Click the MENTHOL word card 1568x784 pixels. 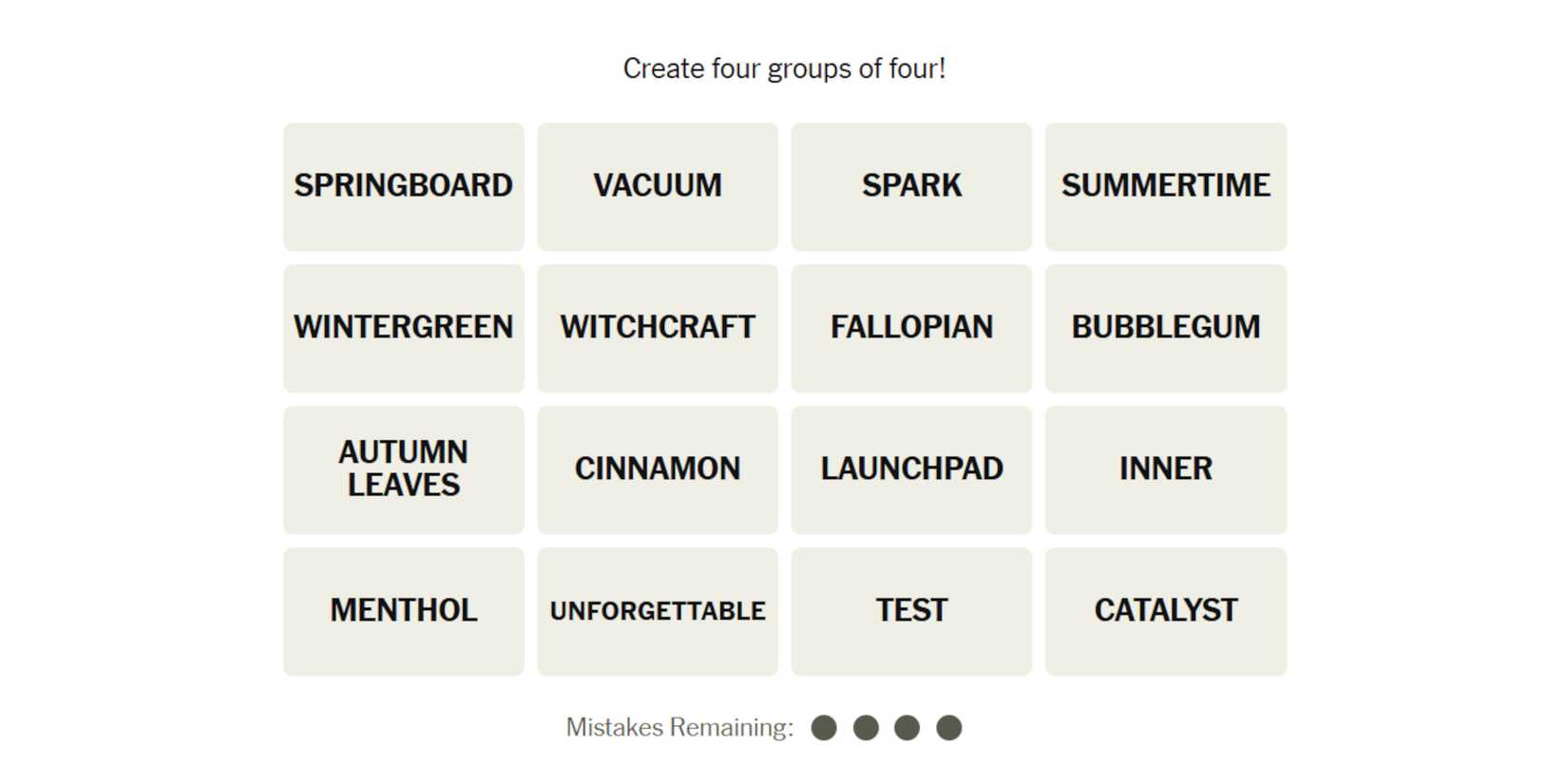403,611
